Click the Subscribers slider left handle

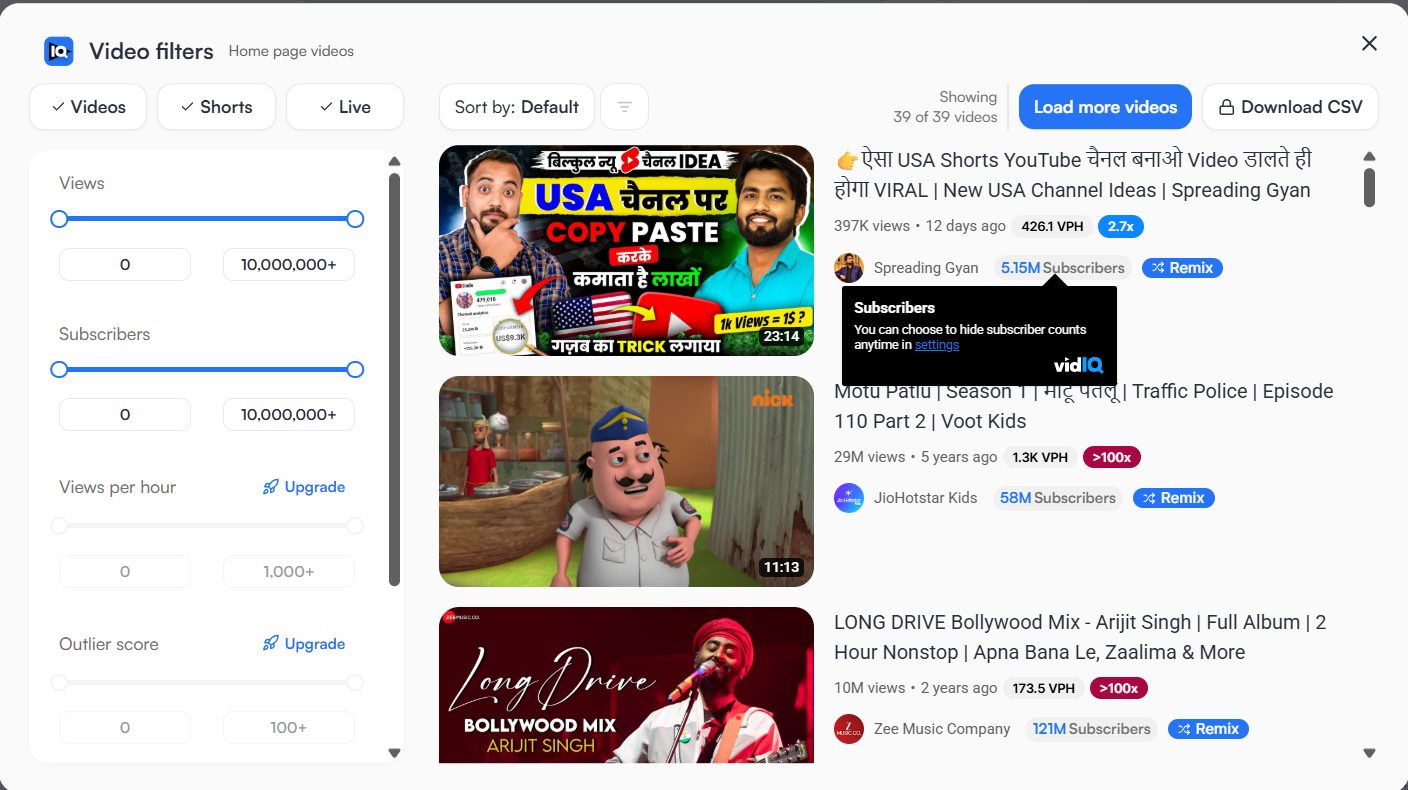tap(59, 370)
